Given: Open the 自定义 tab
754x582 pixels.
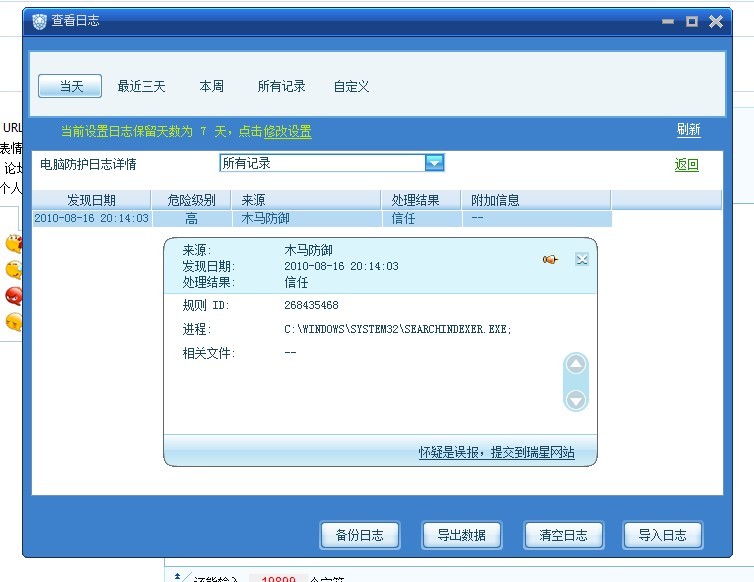Looking at the screenshot, I should (352, 87).
